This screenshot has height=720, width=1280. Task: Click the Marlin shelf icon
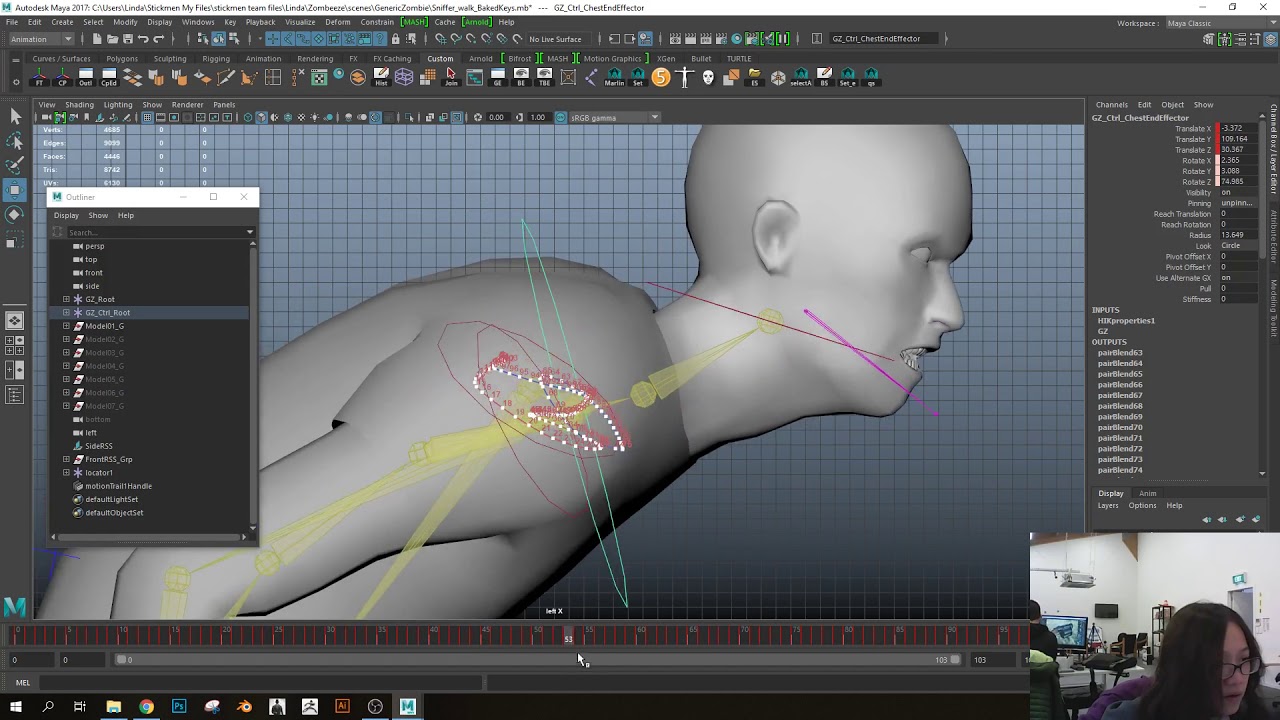pyautogui.click(x=614, y=77)
